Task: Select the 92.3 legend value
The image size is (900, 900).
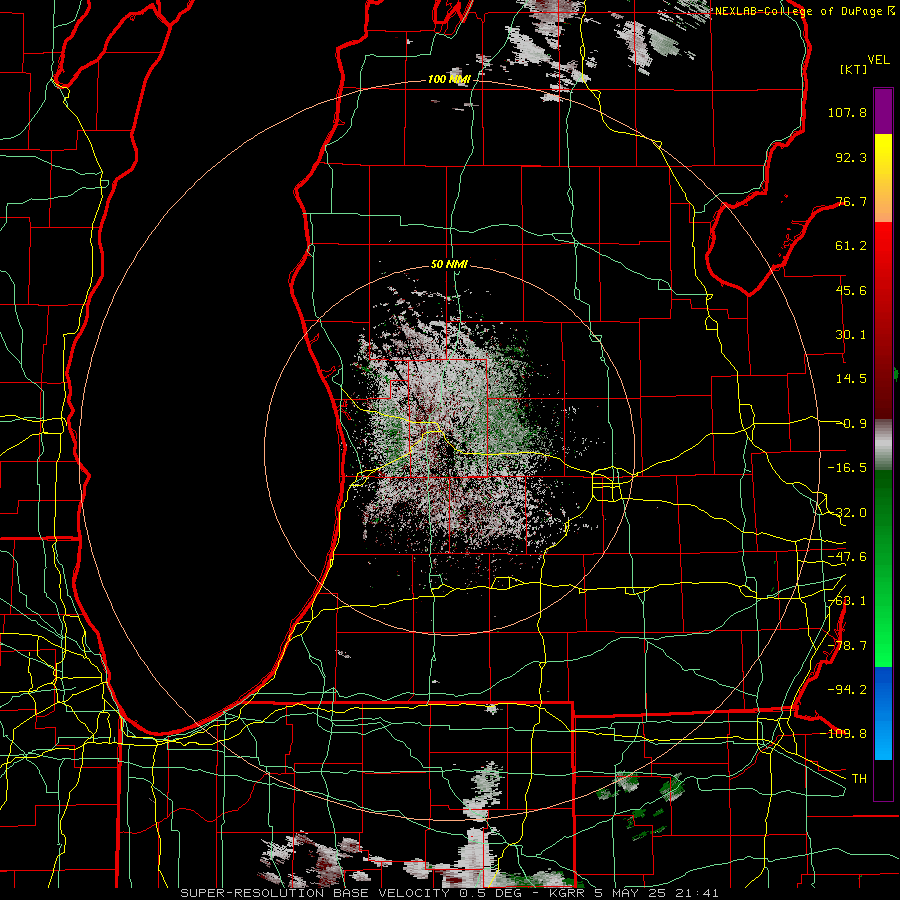Action: (851, 157)
